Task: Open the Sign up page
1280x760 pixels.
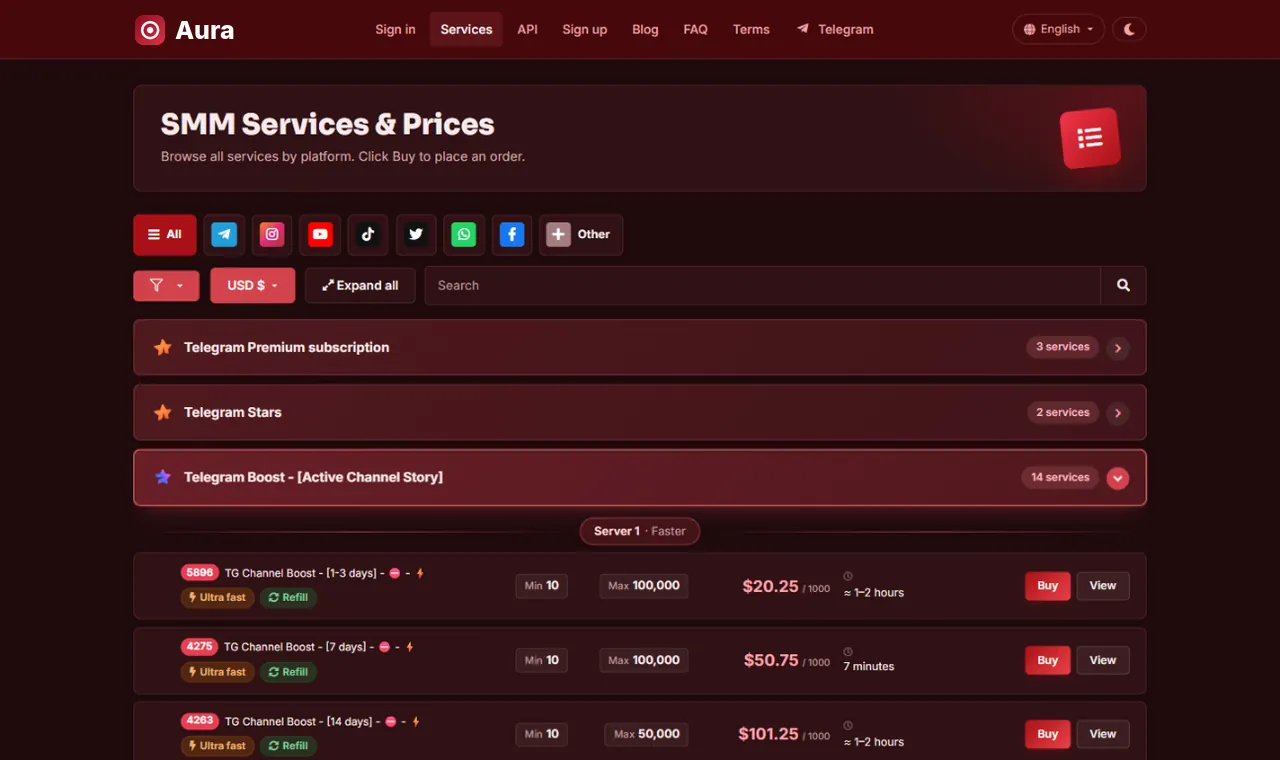Action: click(x=584, y=29)
